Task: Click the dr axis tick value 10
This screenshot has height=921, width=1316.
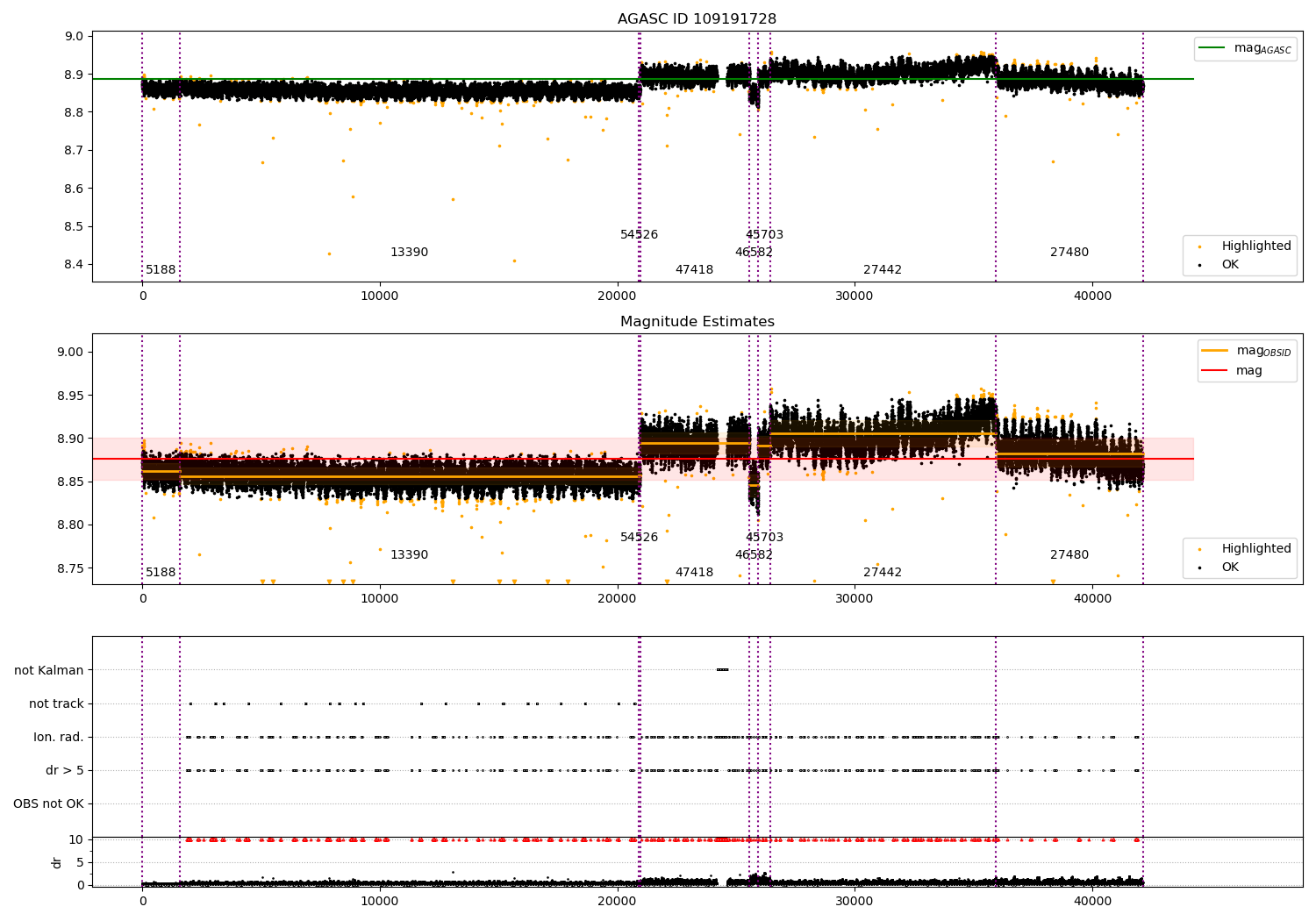Action: pyautogui.click(x=76, y=839)
